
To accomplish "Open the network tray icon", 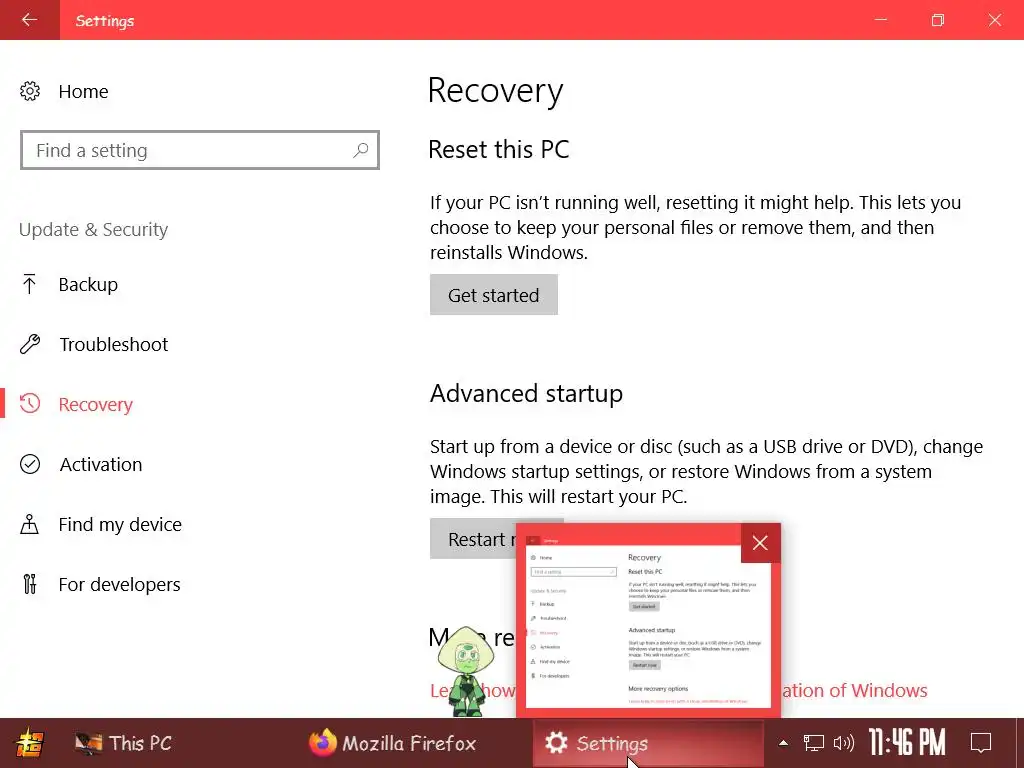I will [x=813, y=743].
